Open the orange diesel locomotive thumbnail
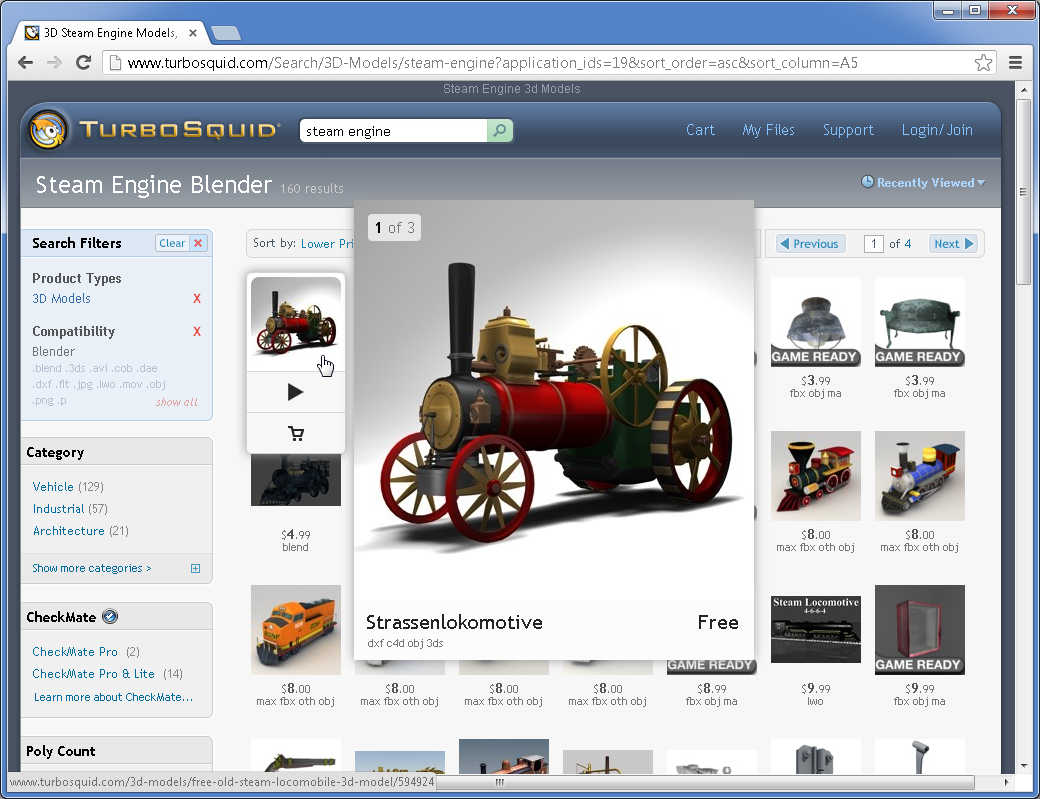Screen dimensions: 1040x799 296,630
